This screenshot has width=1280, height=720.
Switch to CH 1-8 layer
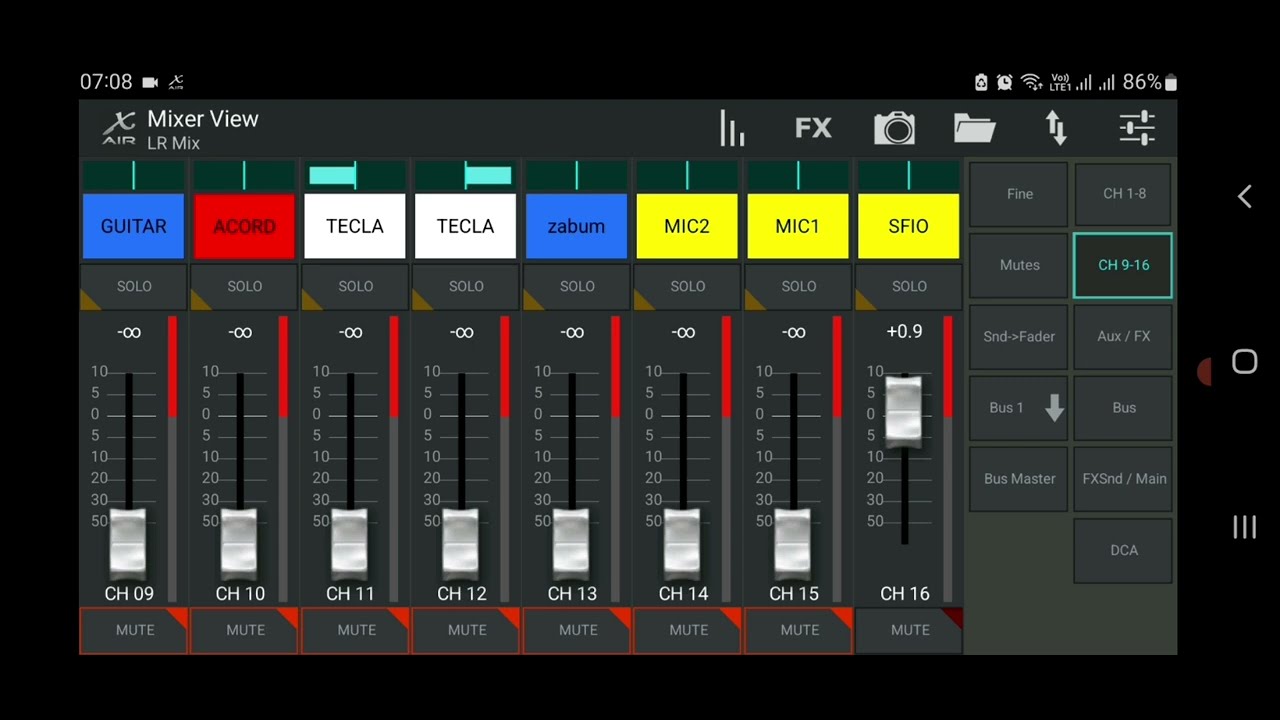pos(1124,194)
